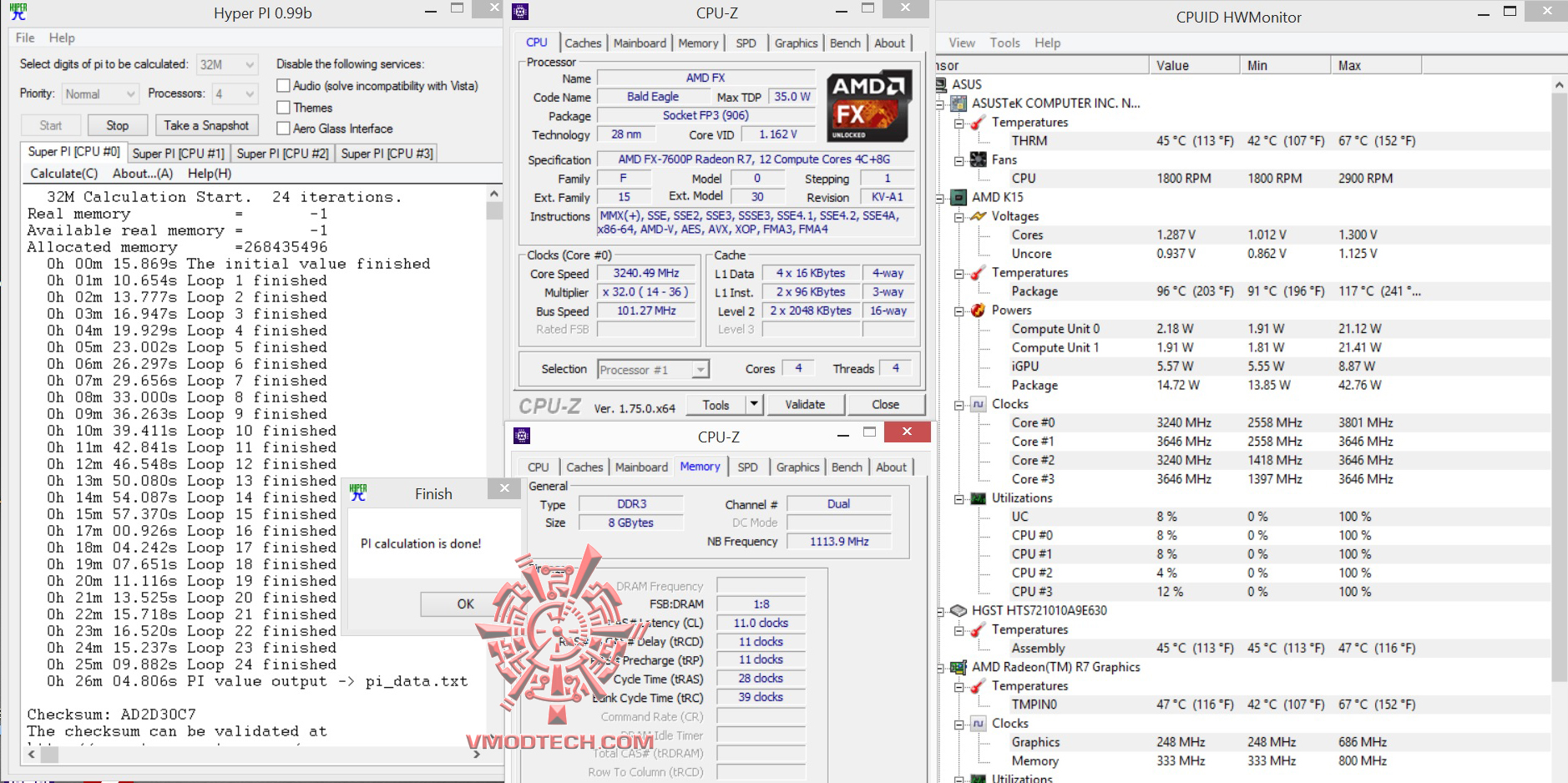Image resolution: width=1568 pixels, height=783 pixels.
Task: Click the Fans icon in HWMonitor tree
Action: 979,159
